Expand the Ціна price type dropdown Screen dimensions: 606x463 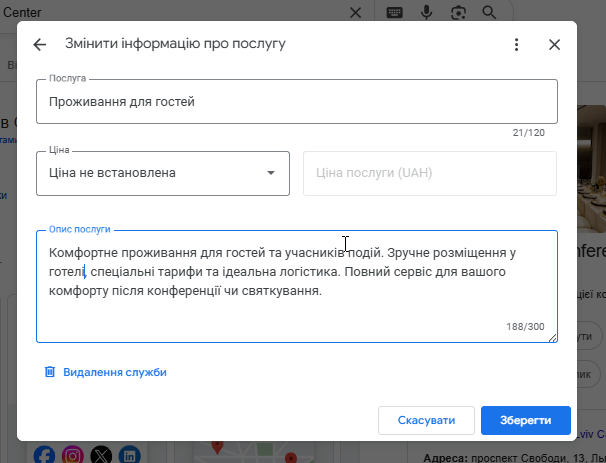(163, 173)
